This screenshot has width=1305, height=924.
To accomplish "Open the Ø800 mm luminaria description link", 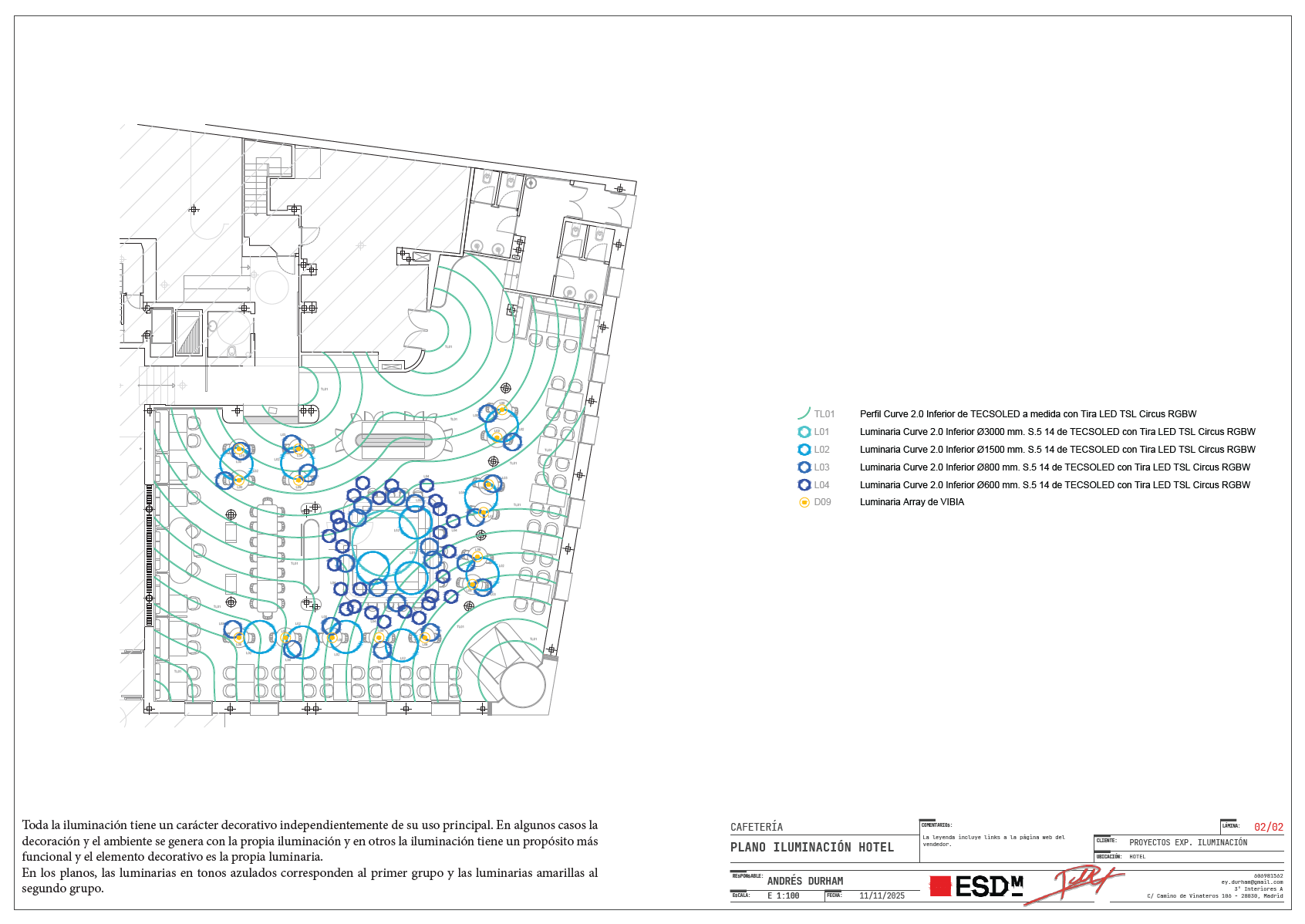I will (1055, 467).
